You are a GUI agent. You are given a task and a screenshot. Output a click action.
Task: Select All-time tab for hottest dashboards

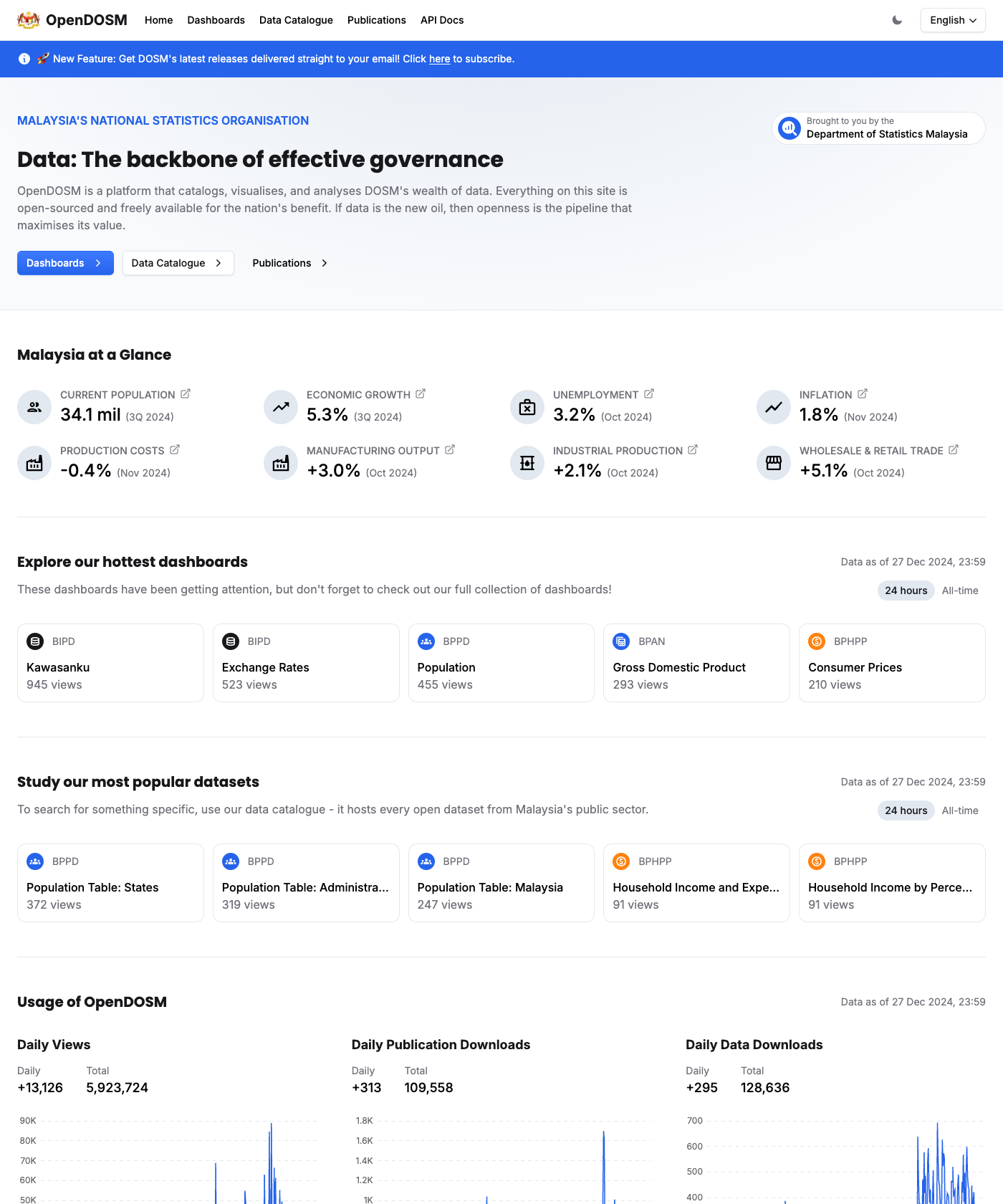click(960, 591)
